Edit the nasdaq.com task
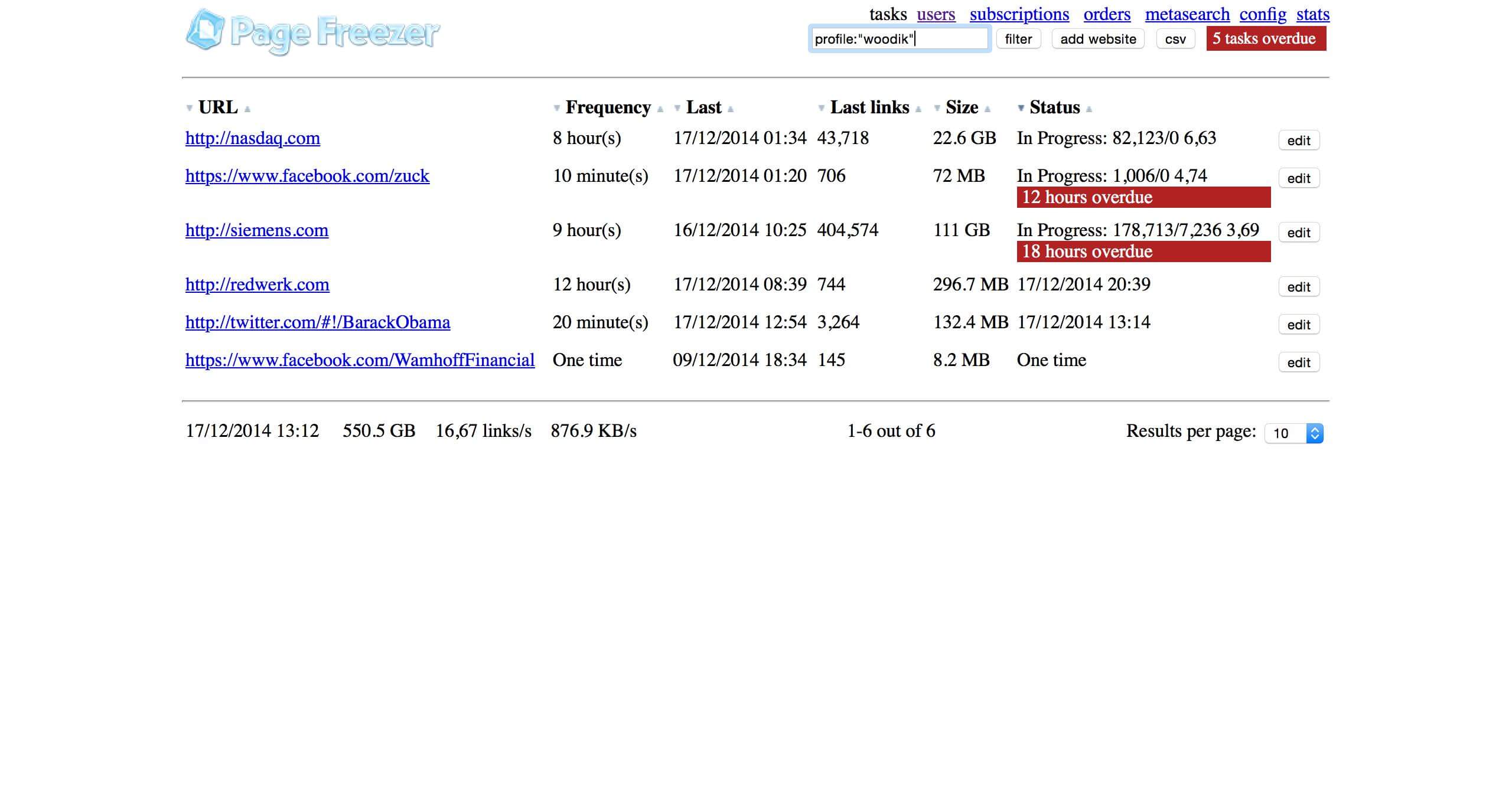The width and height of the screenshot is (1512, 797). click(1299, 141)
